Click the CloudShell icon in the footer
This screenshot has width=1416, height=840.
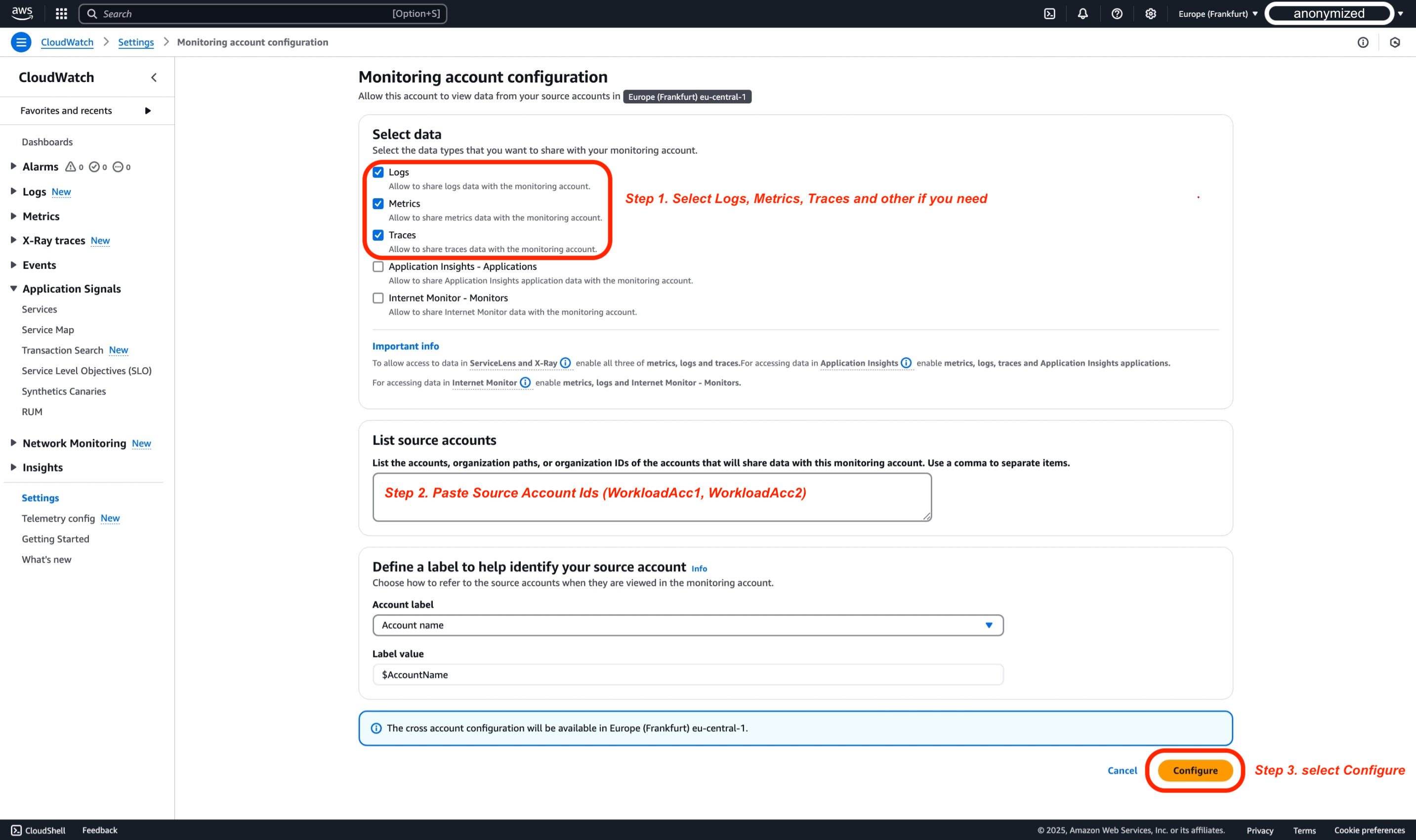[x=16, y=830]
